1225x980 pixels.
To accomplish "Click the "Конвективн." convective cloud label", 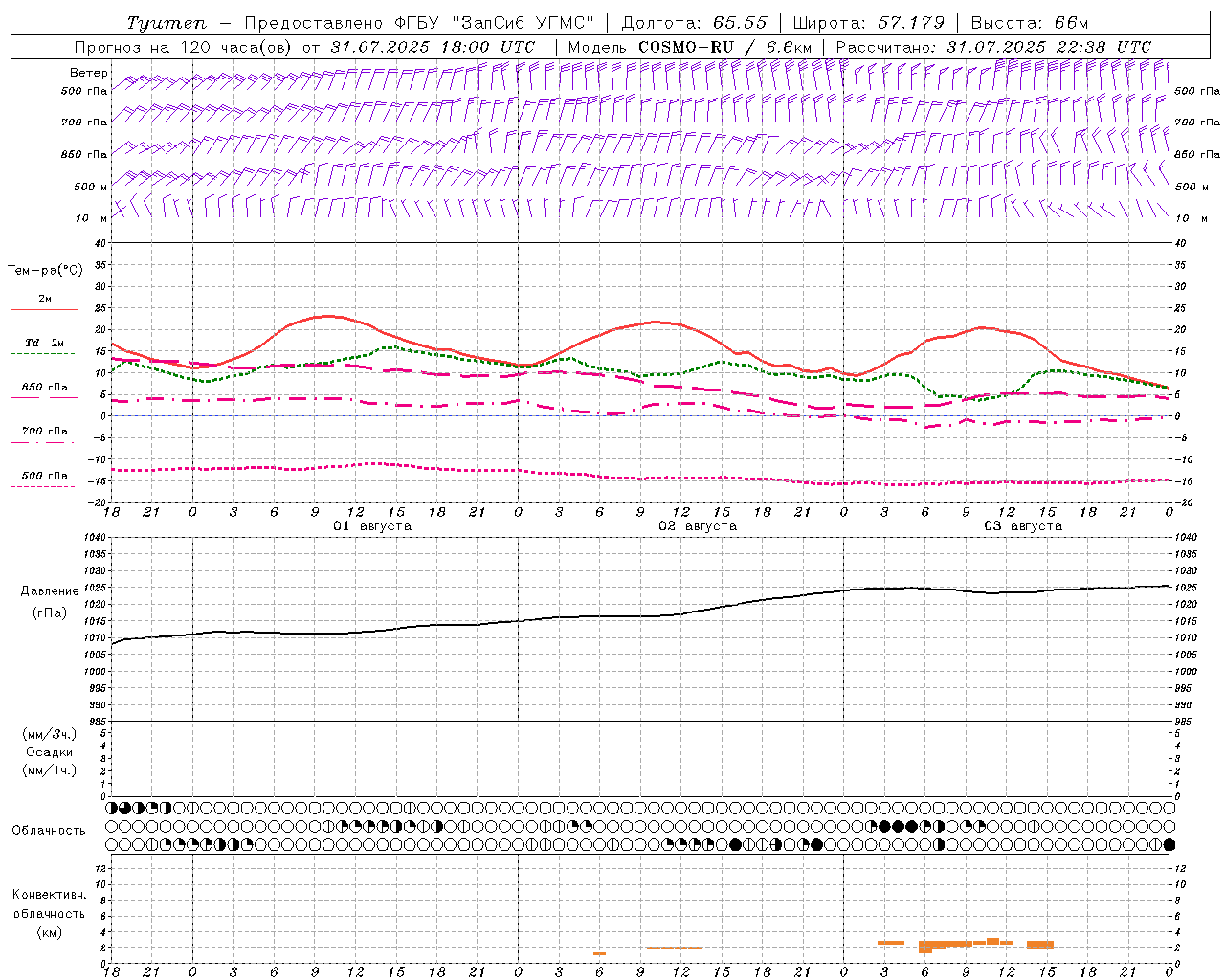I will 49,895.
